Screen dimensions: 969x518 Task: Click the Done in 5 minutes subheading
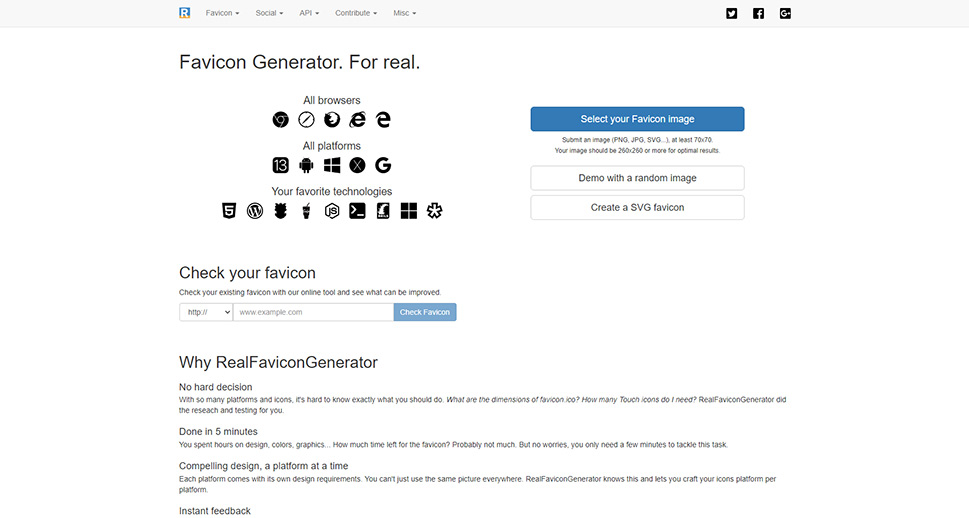point(218,431)
